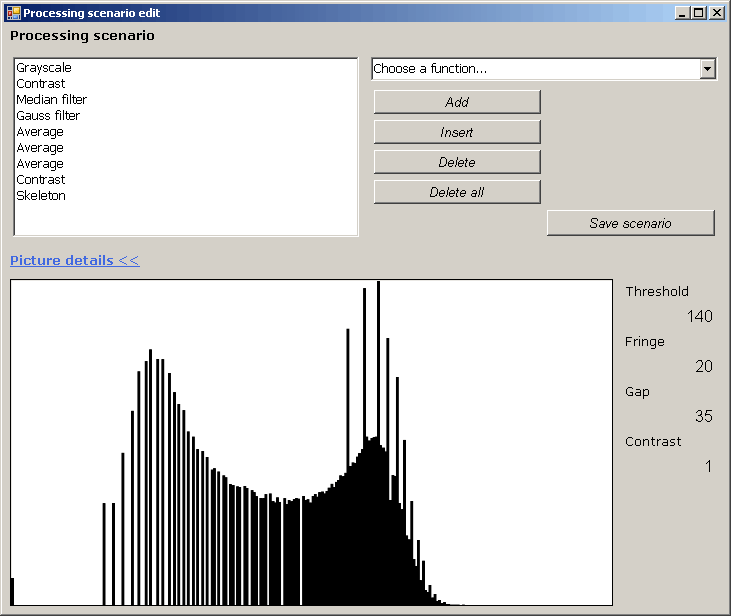Click the Delete all button
The width and height of the screenshot is (731, 616).
click(457, 192)
